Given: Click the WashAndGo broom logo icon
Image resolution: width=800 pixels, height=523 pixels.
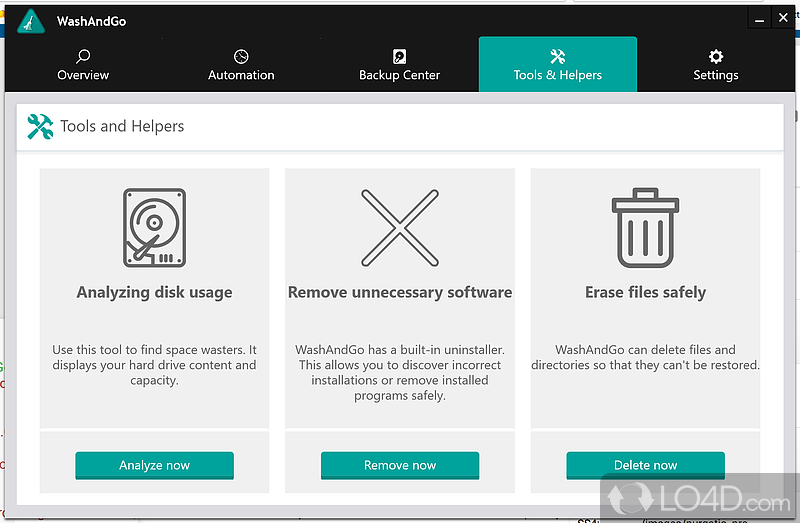Looking at the screenshot, I should (x=31, y=21).
